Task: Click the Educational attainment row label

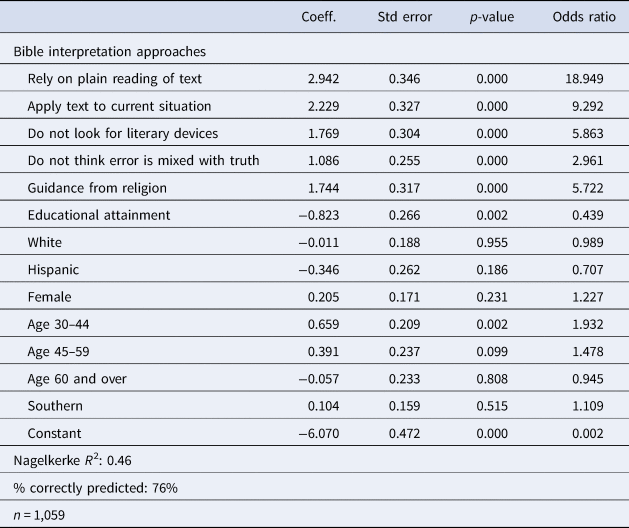Action: [x=99, y=214]
